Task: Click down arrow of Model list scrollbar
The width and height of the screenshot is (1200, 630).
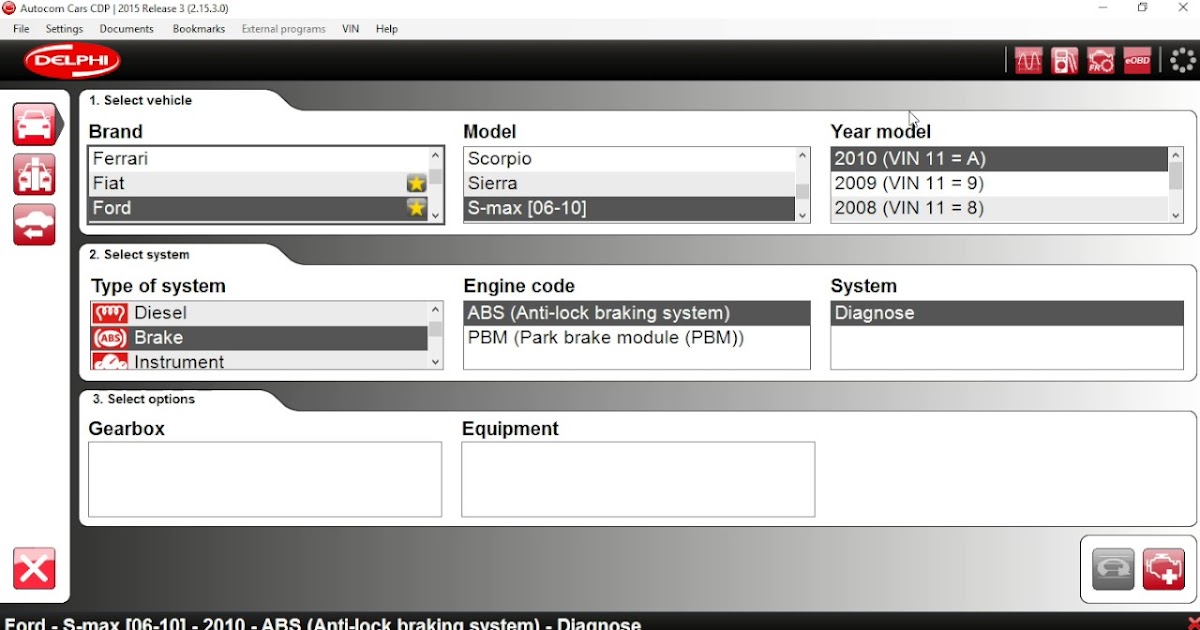Action: pos(803,214)
